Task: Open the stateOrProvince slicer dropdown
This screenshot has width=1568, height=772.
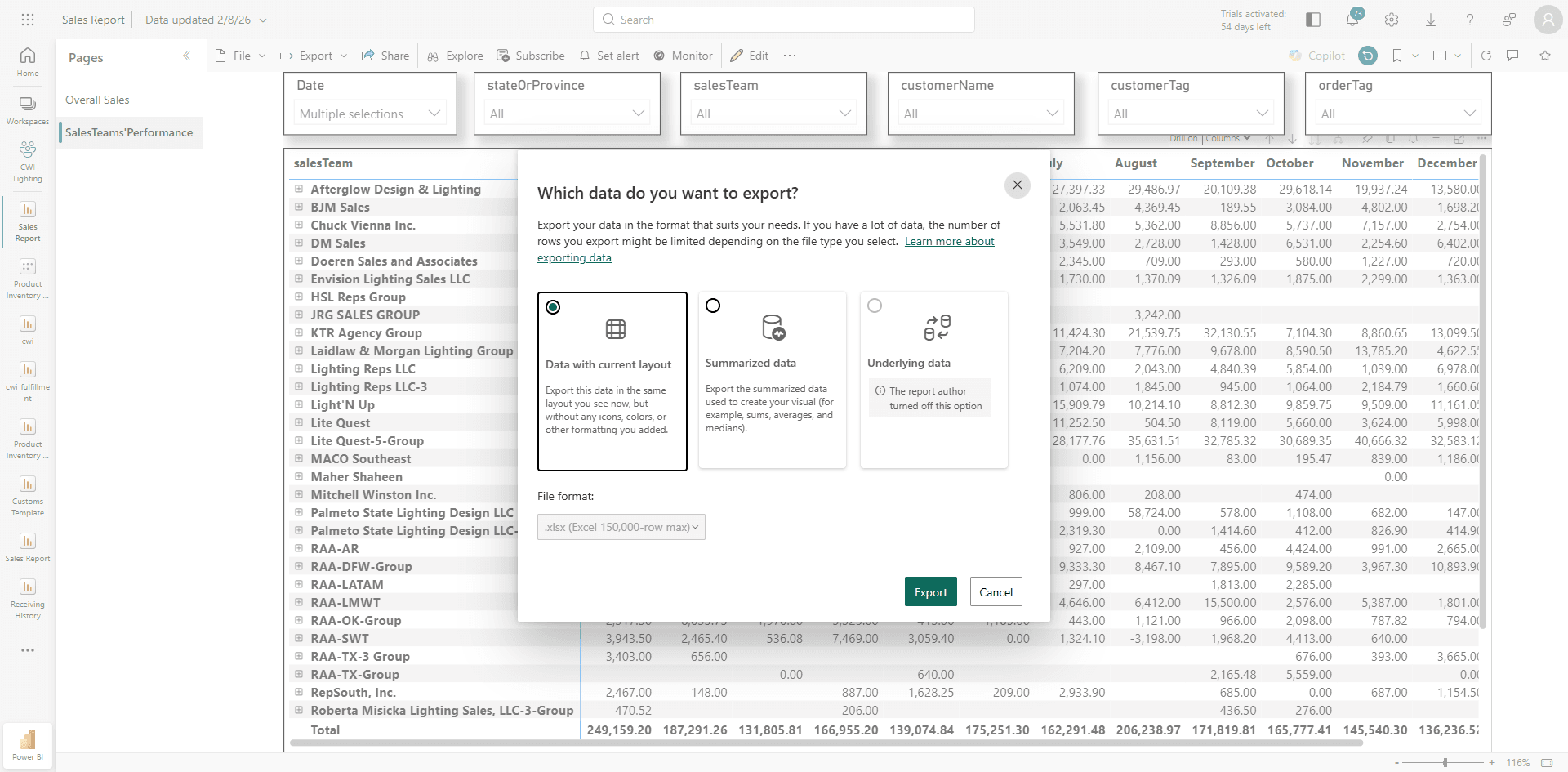Action: click(567, 114)
